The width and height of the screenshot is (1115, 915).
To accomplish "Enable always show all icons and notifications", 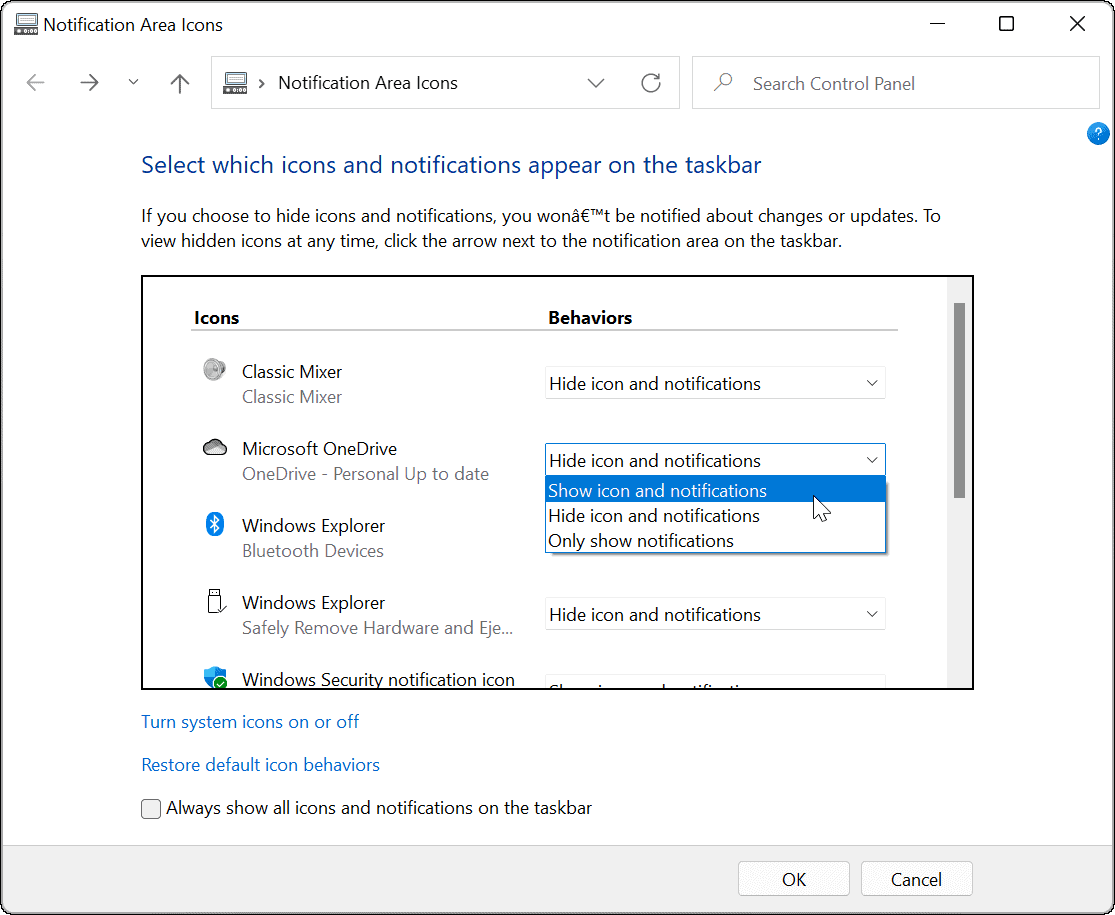I will [x=150, y=809].
